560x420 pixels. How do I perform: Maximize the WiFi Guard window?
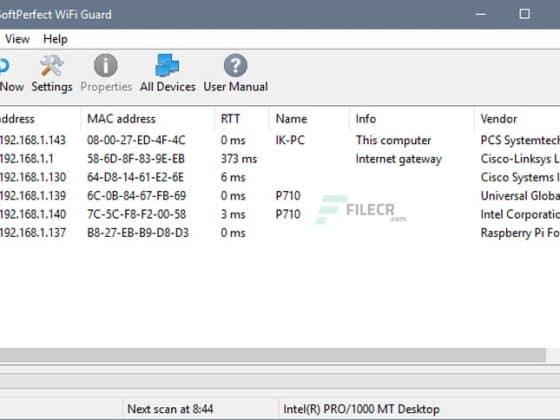(x=524, y=14)
